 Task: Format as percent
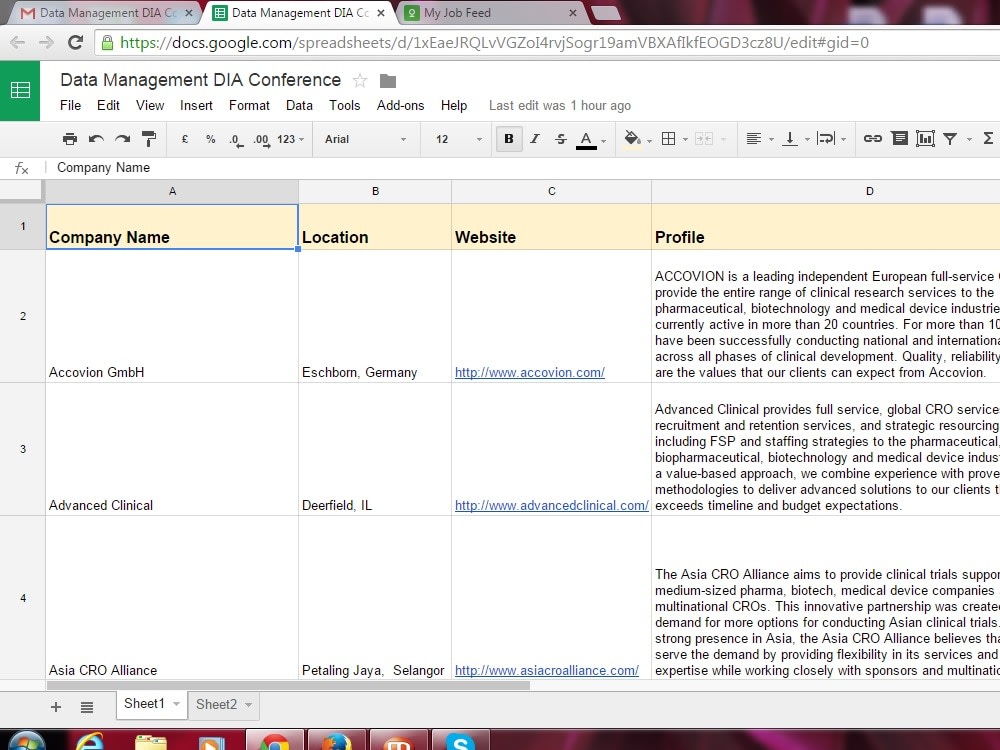point(210,139)
